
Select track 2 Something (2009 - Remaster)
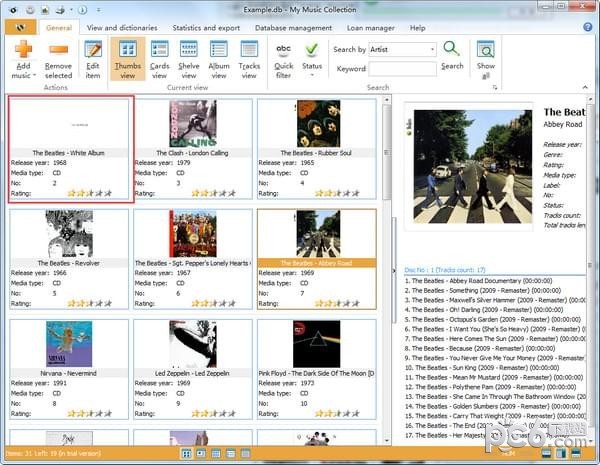483,290
